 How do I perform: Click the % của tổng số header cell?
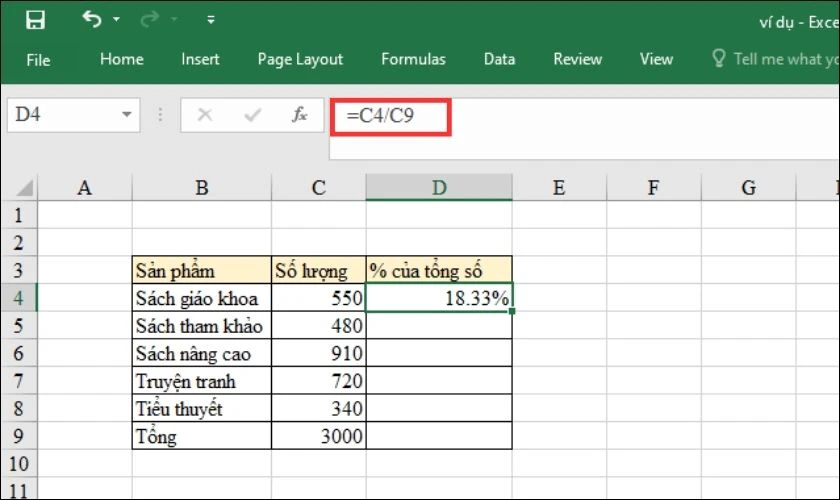439,270
